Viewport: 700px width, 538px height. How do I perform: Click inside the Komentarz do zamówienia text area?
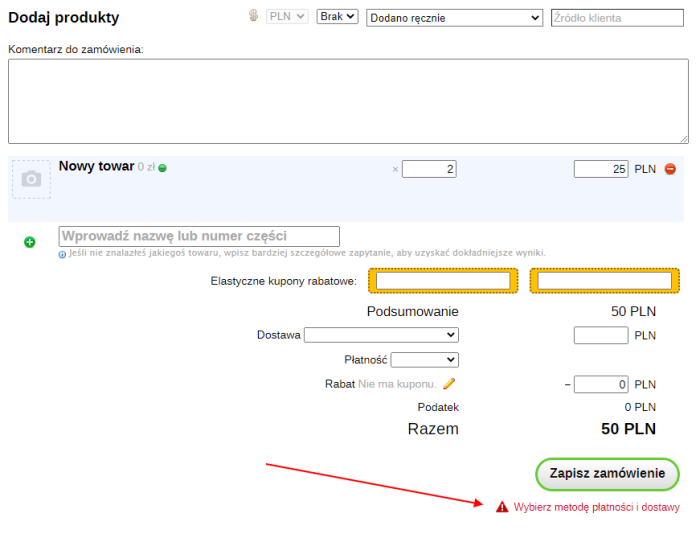[x=348, y=100]
